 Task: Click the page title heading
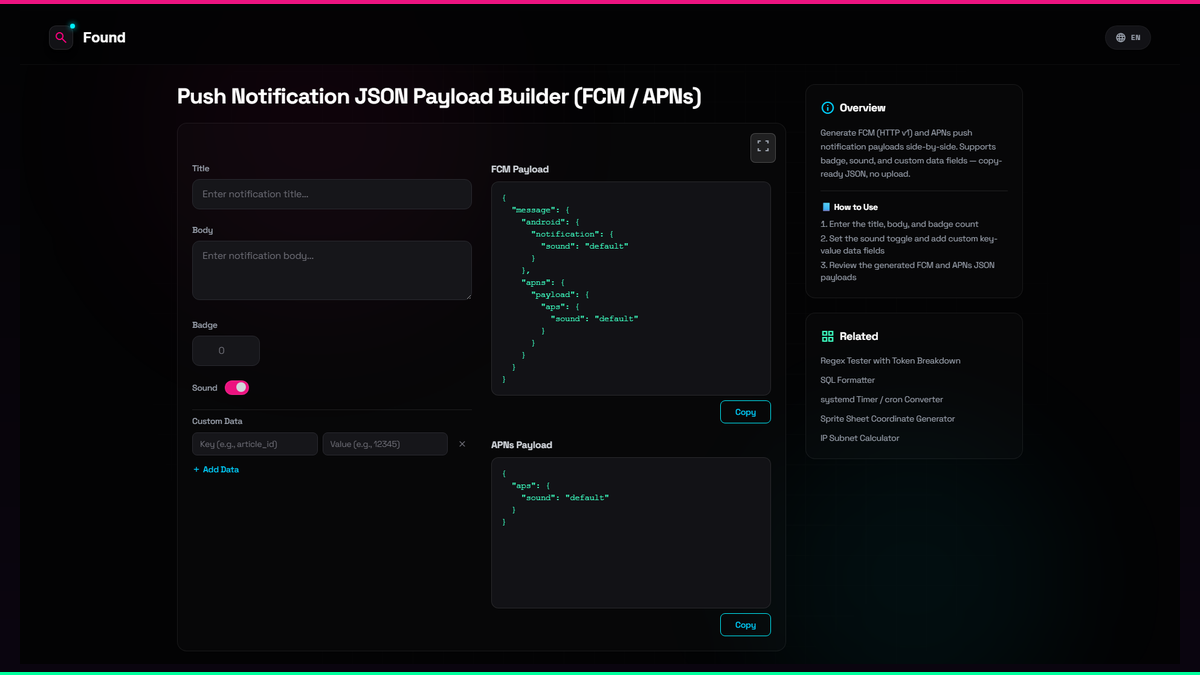(439, 97)
